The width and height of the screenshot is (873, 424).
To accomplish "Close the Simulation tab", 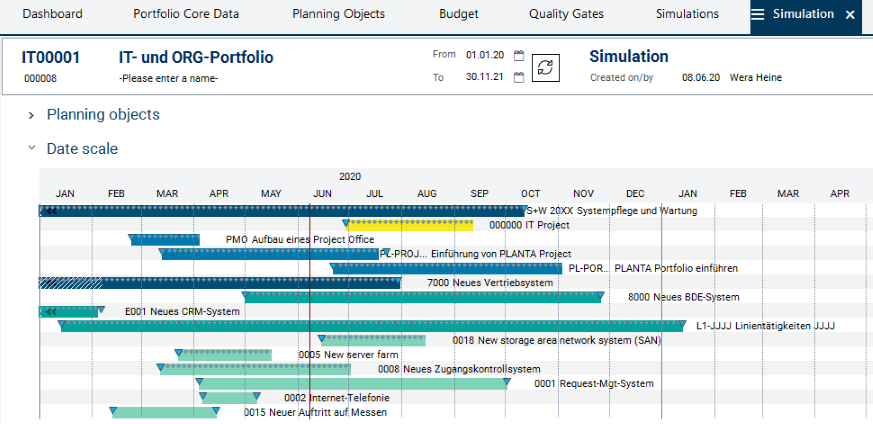I will 850,15.
